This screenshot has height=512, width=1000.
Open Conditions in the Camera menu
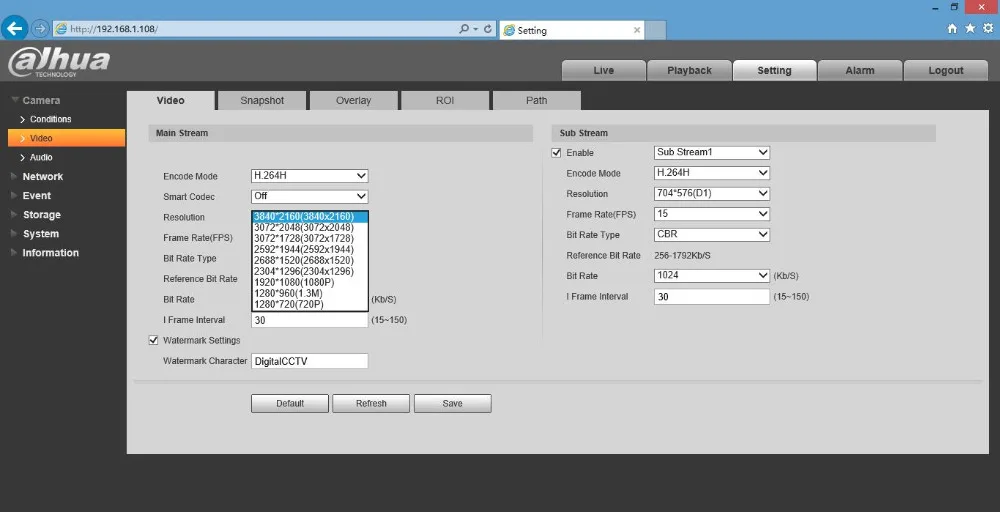[50, 119]
